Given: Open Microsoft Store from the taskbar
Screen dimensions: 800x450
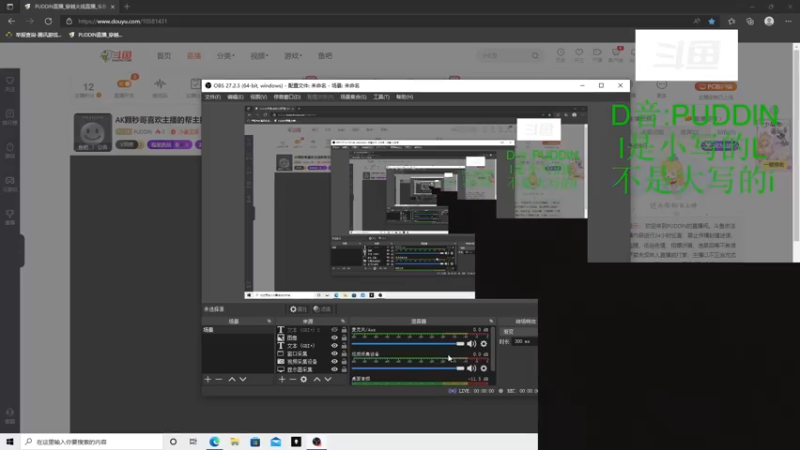Looking at the screenshot, I should [255, 442].
